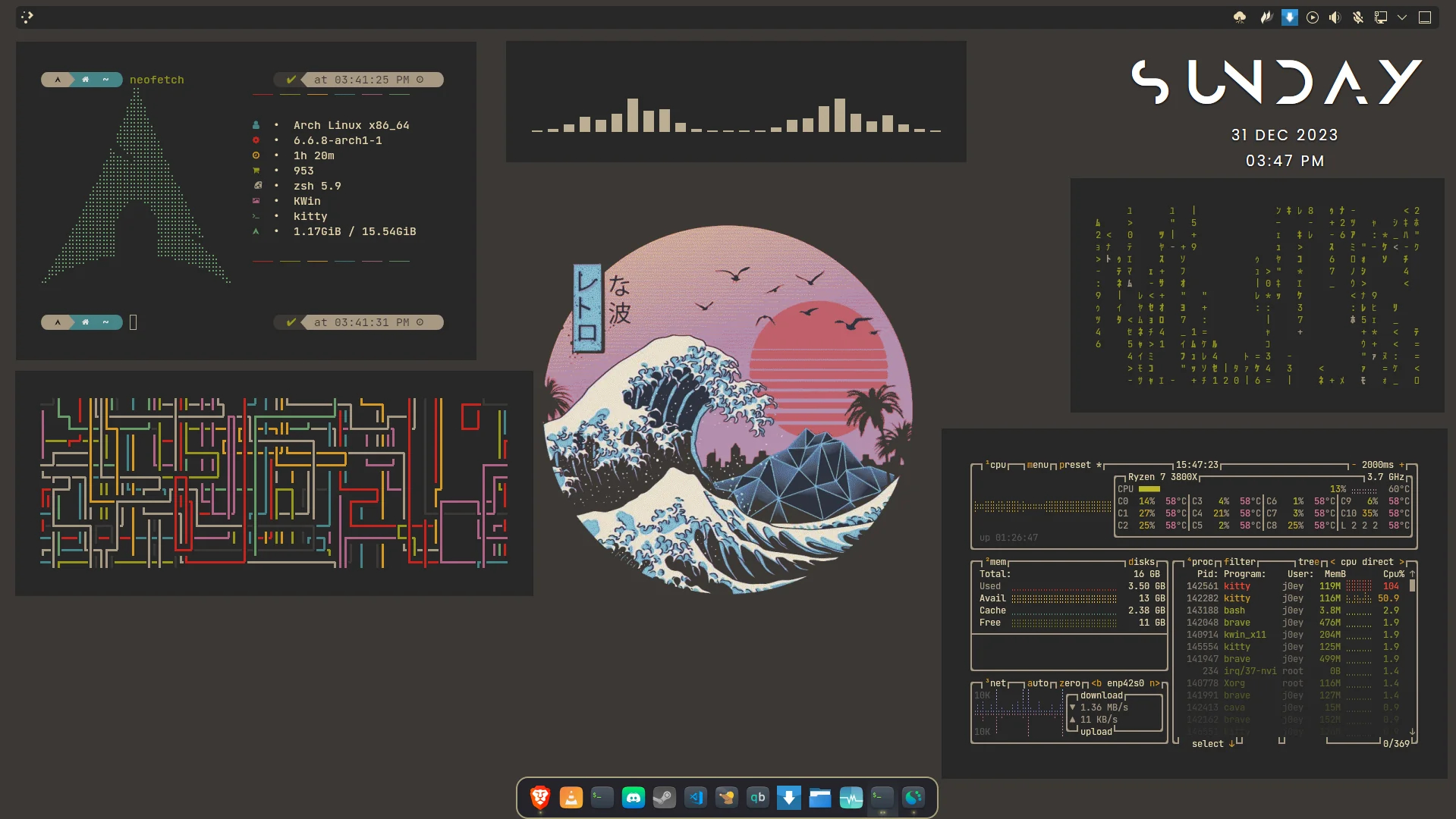The image size is (1456, 819).
Task: Click zero in btop net box
Action: [x=1070, y=683]
